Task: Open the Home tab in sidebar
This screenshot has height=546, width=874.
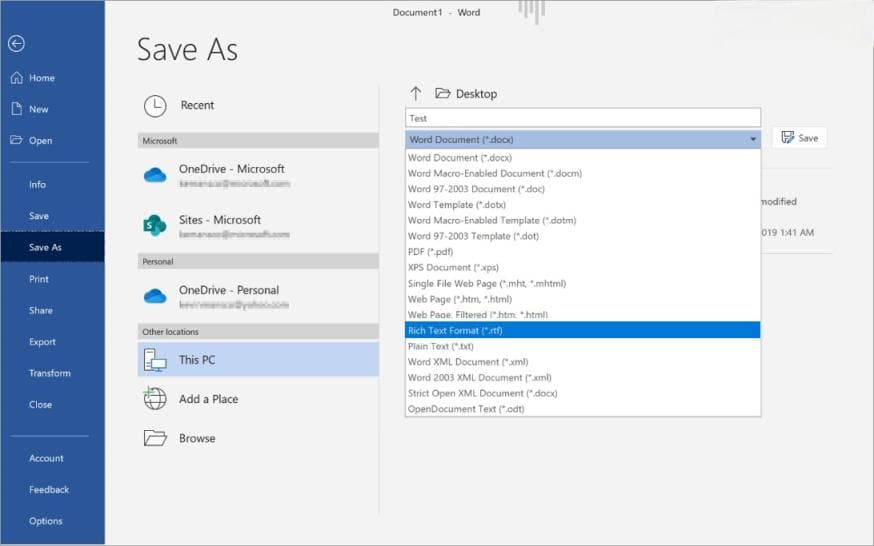Action: pos(52,77)
